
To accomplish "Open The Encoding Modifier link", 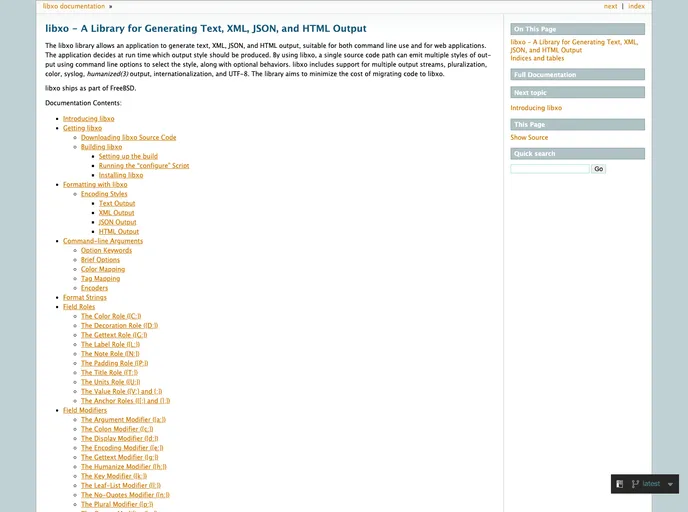I will [x=122, y=448].
